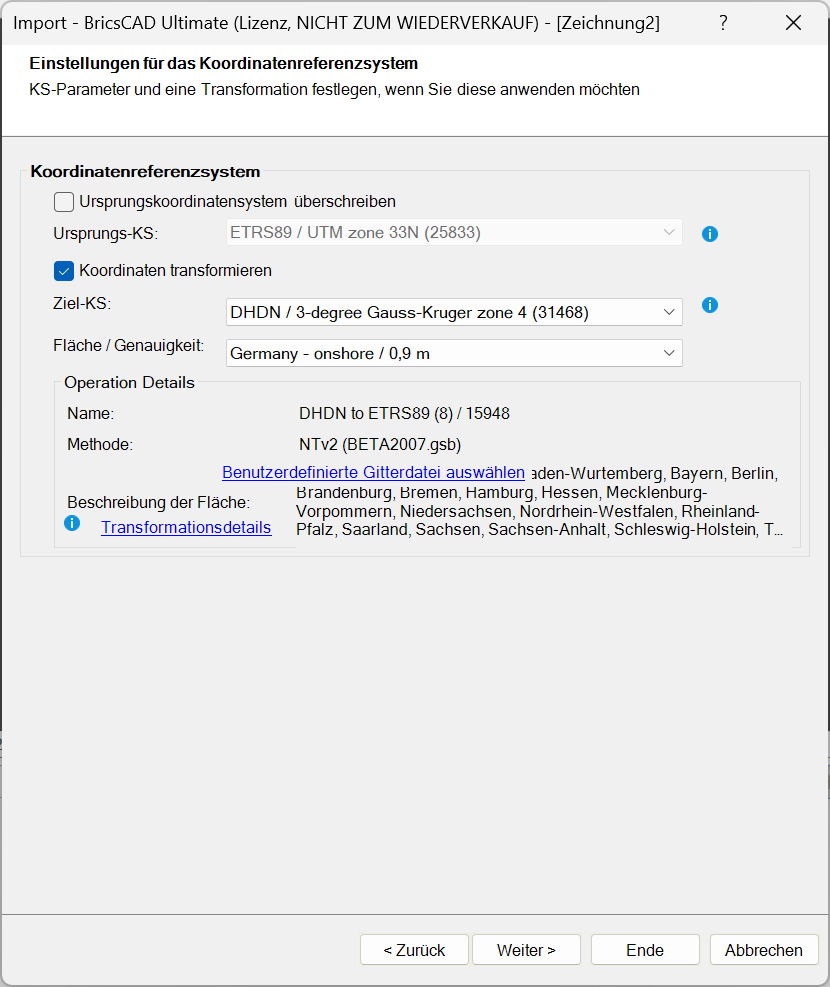Enable Ursprungskoordinatensystem überschreiben

(63, 201)
